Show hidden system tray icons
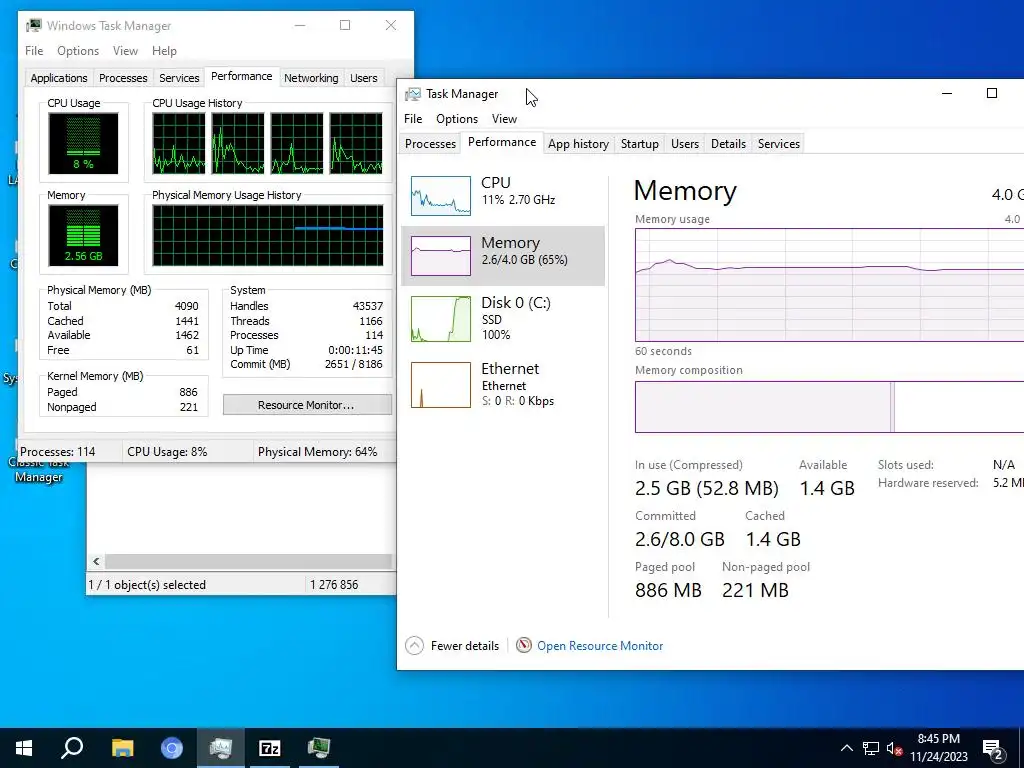Viewport: 1024px width, 768px height. point(846,748)
